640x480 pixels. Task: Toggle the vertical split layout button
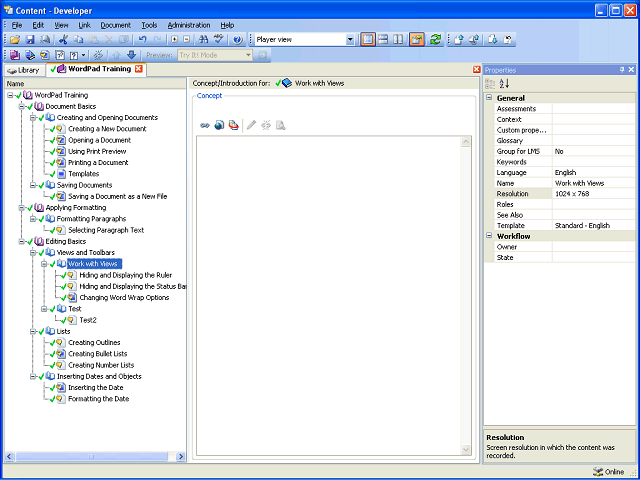(x=398, y=40)
